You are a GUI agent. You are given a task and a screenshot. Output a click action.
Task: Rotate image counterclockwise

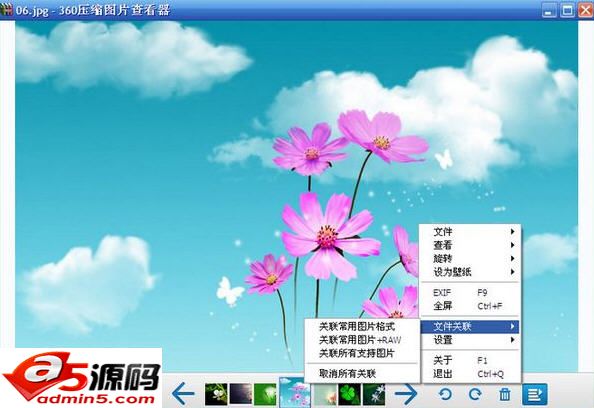tap(445, 394)
